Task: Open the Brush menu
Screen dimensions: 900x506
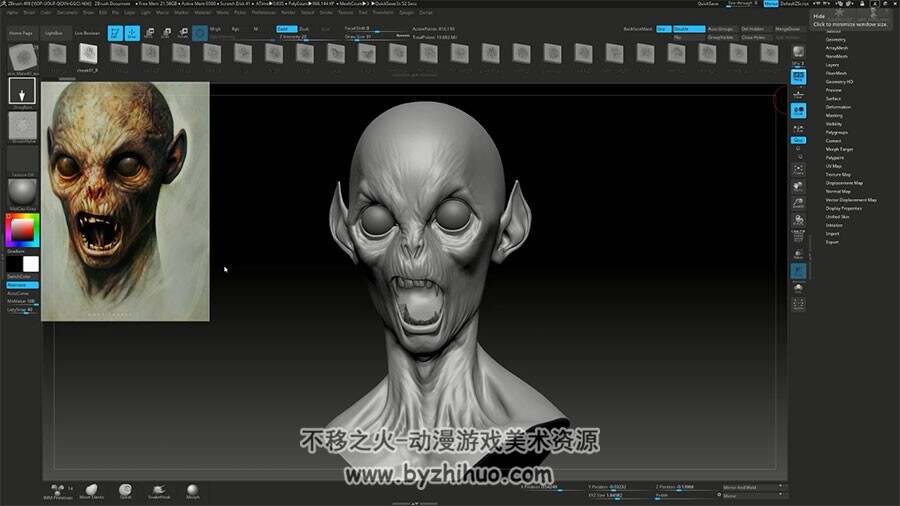Action: 29,12
